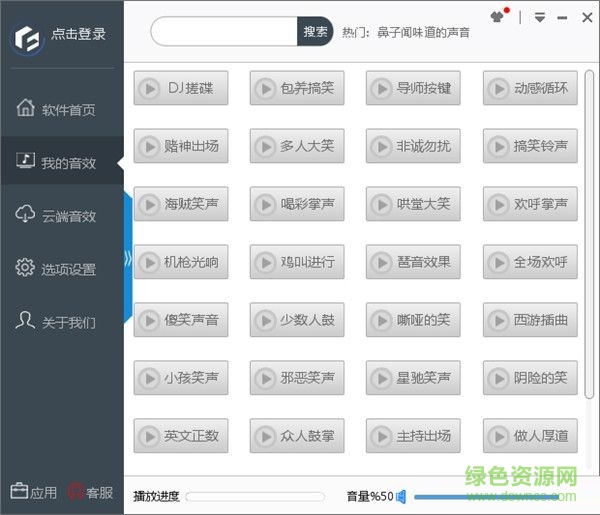This screenshot has height=515, width=600.
Task: Click the 搜索 search button
Action: 315,31
